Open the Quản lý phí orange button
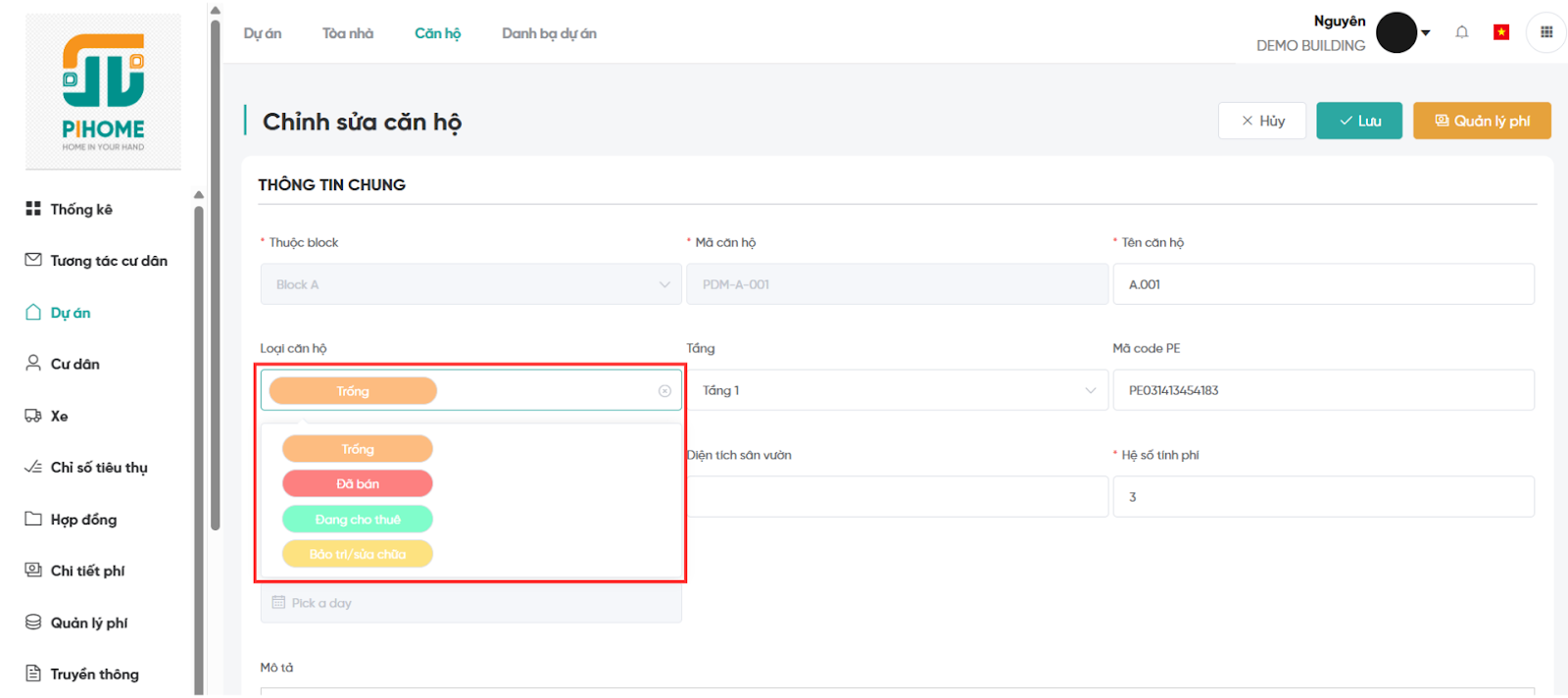Image resolution: width=1568 pixels, height=698 pixels. [1481, 121]
